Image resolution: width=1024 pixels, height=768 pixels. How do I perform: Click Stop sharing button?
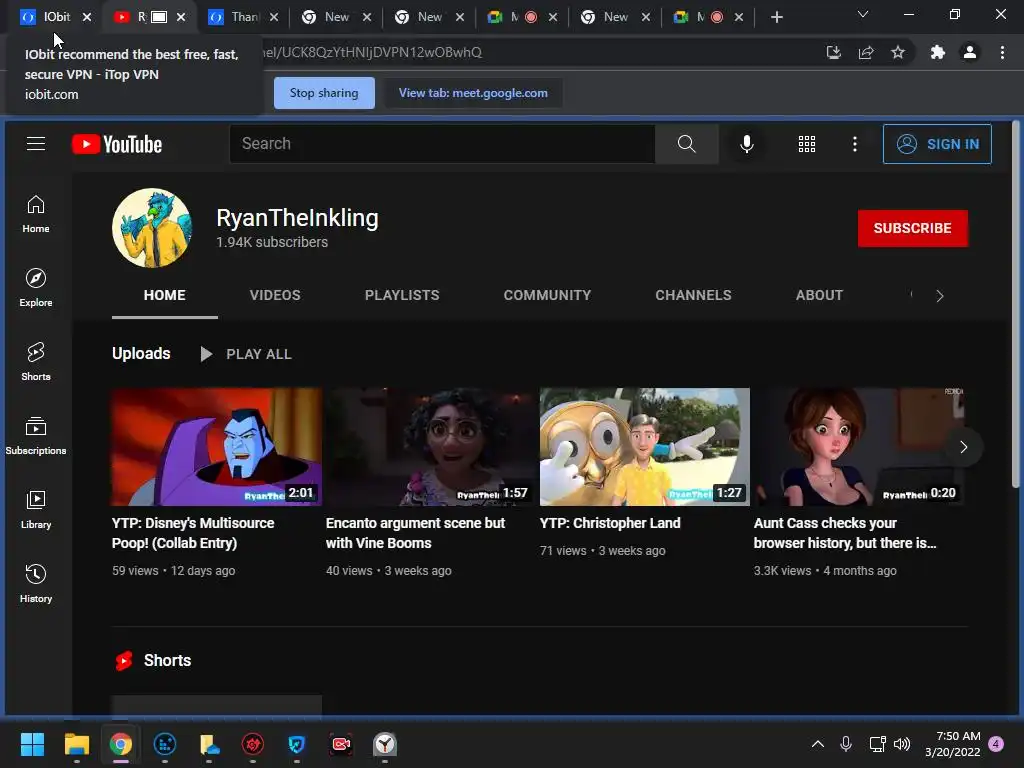click(324, 93)
